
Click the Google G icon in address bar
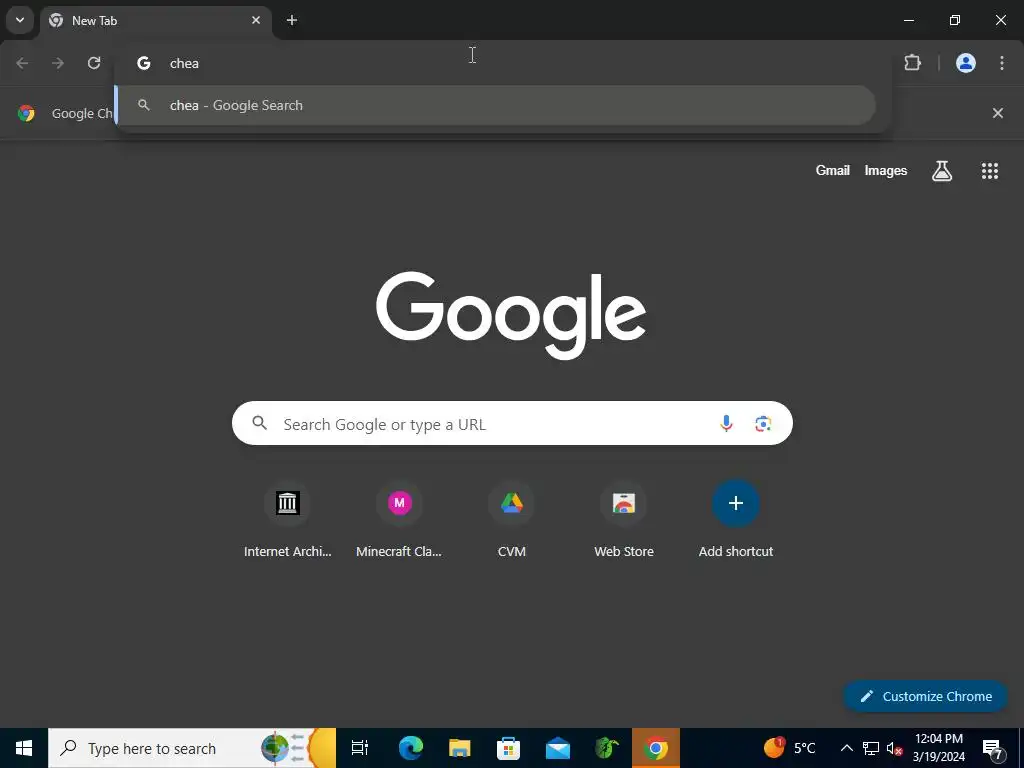pyautogui.click(x=144, y=63)
